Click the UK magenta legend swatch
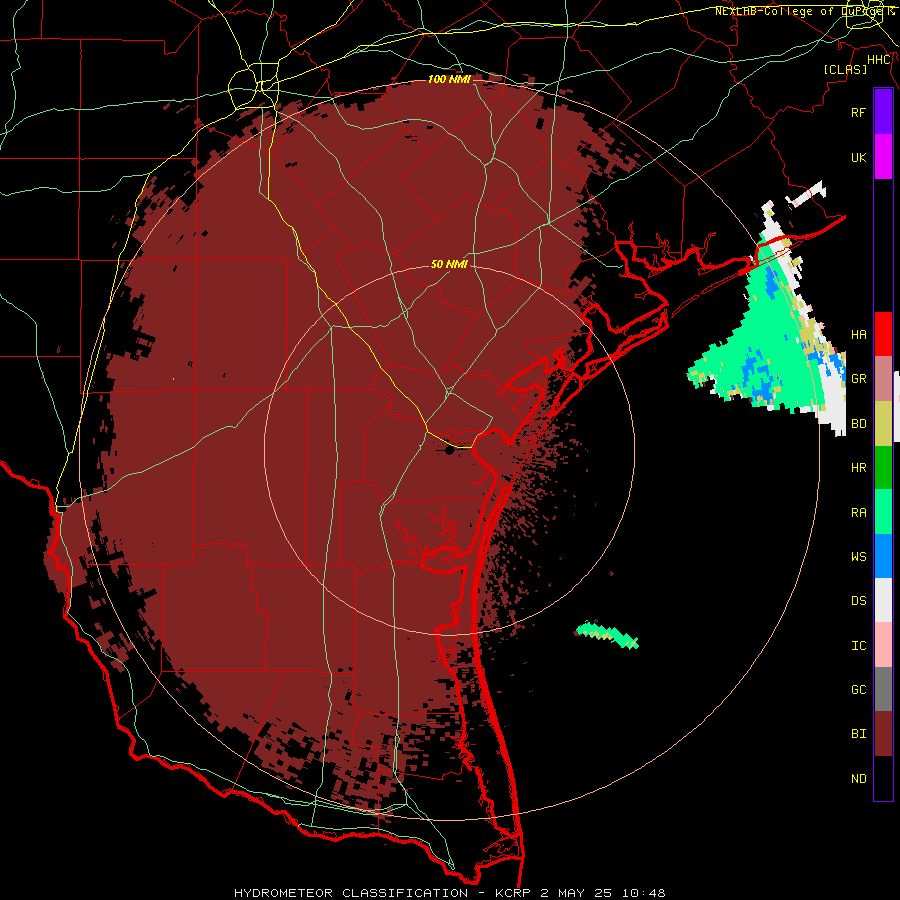 883,157
